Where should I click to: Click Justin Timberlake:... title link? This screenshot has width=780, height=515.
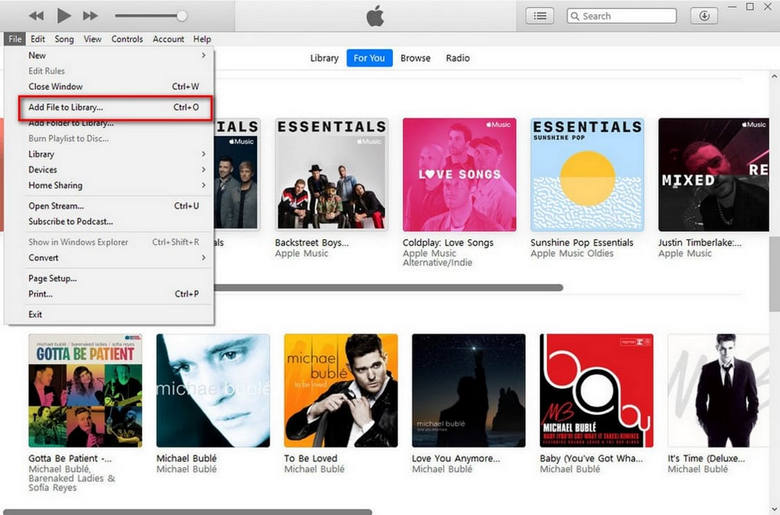pyautogui.click(x=699, y=243)
